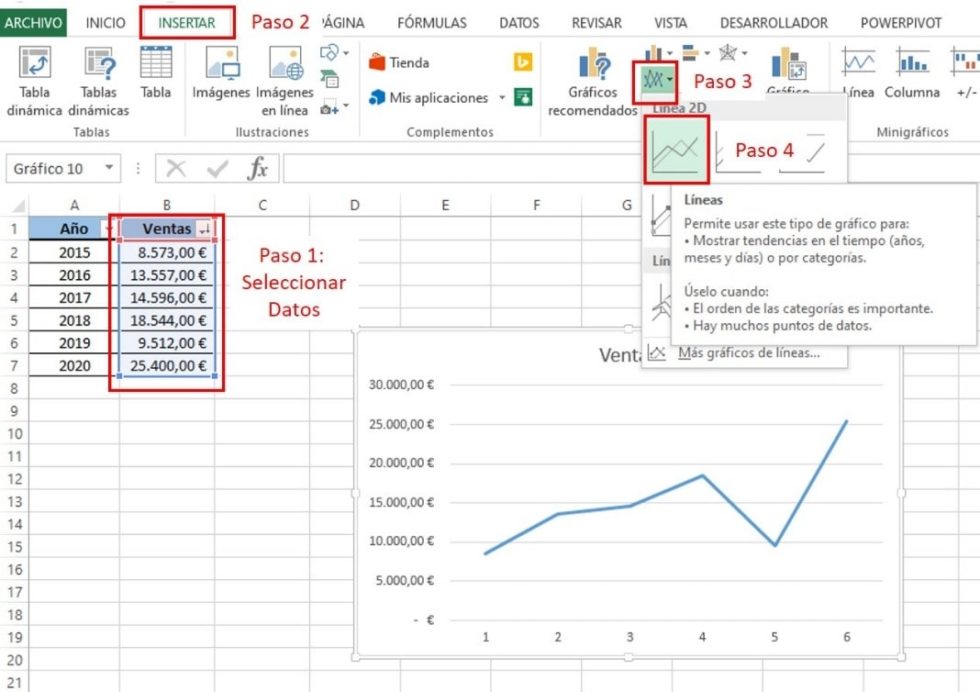This screenshot has height=692, width=980.
Task: Click the Año header cell
Action: tap(74, 229)
